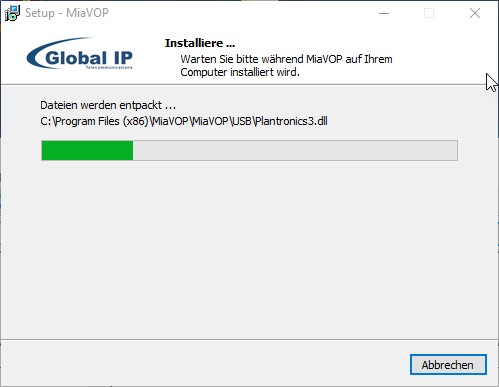Click the empty gray portion of progress bar
Screen dimensions: 499x387
click(x=295, y=150)
